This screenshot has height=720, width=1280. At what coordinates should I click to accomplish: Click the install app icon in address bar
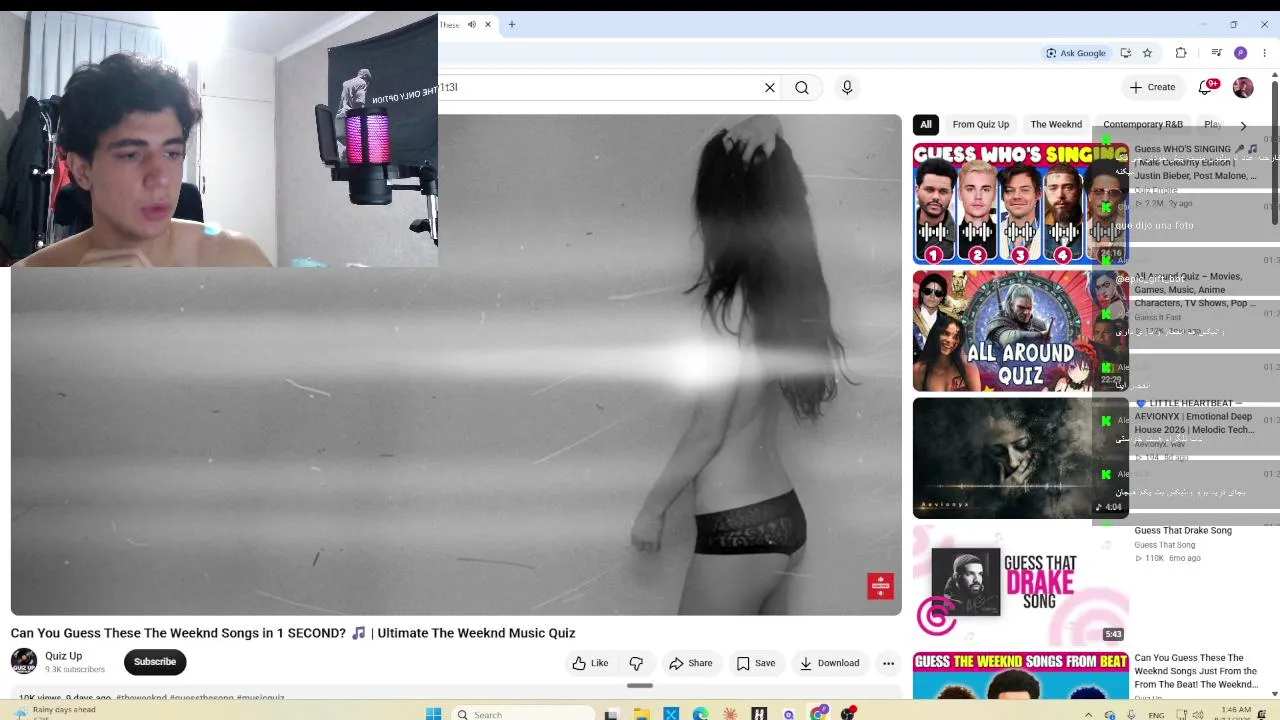point(1126,53)
